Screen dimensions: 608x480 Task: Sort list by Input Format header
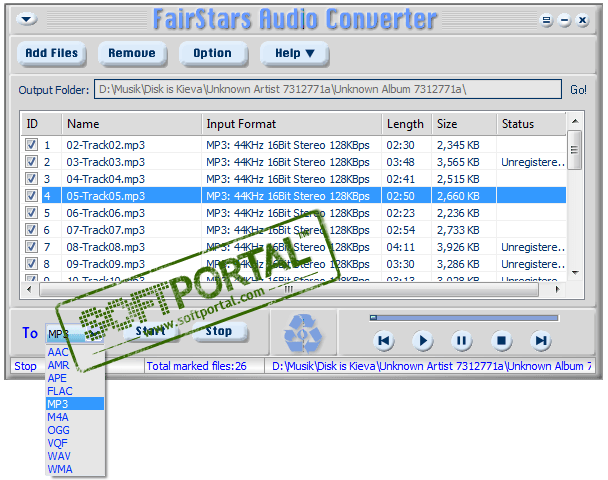(x=292, y=124)
